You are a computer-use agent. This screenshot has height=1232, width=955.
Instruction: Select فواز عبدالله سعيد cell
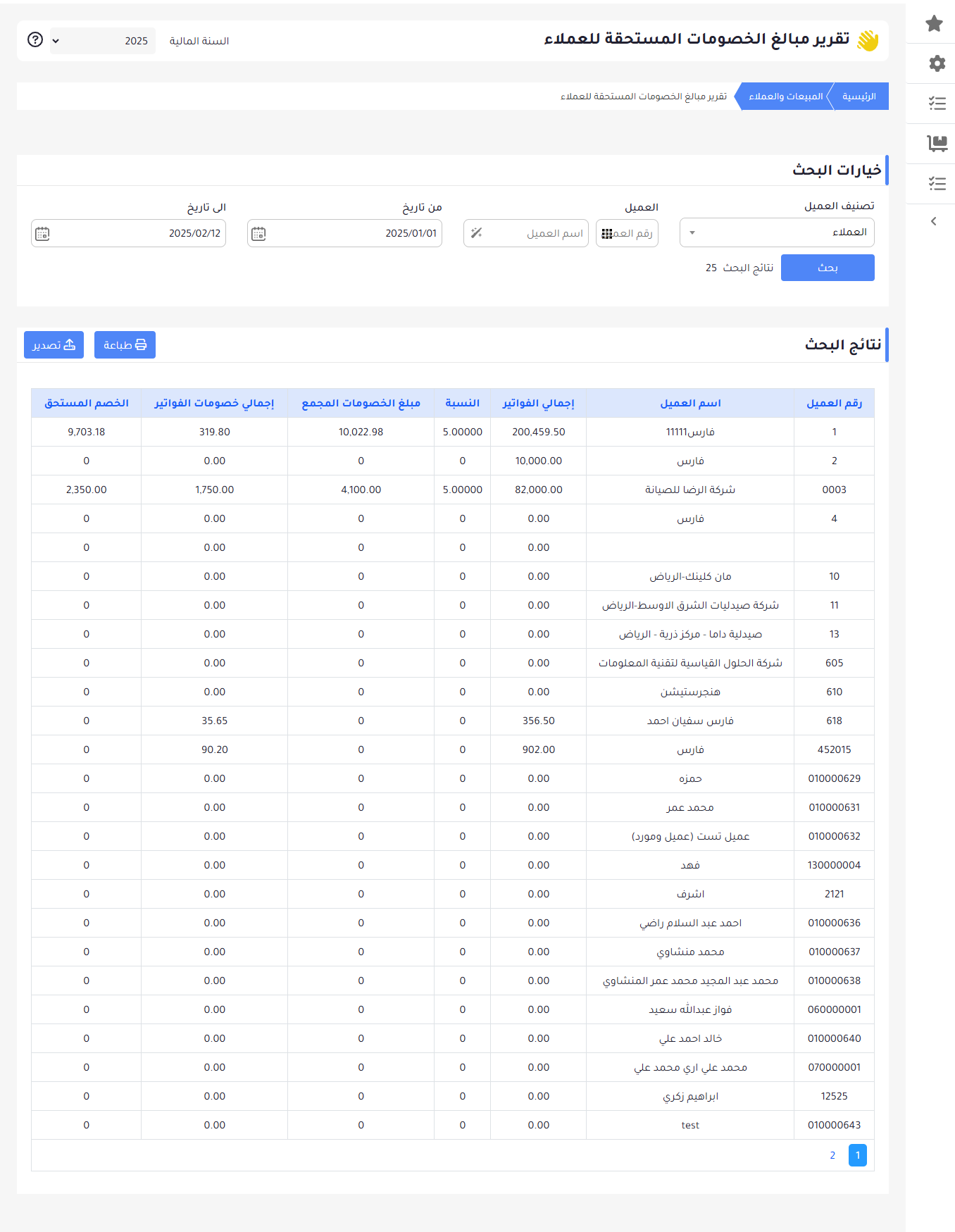tap(690, 1009)
